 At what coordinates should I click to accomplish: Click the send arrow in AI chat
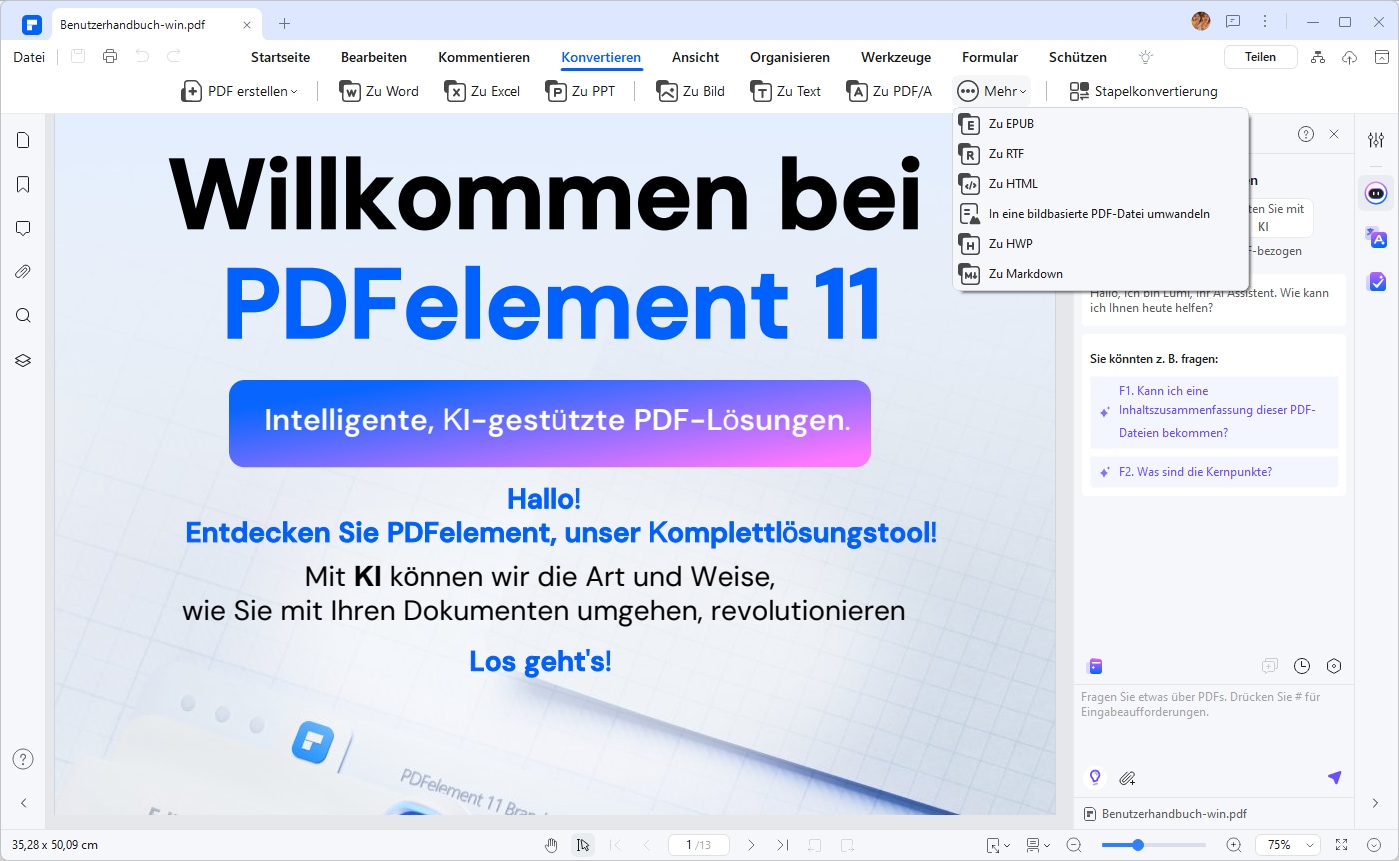(x=1334, y=777)
